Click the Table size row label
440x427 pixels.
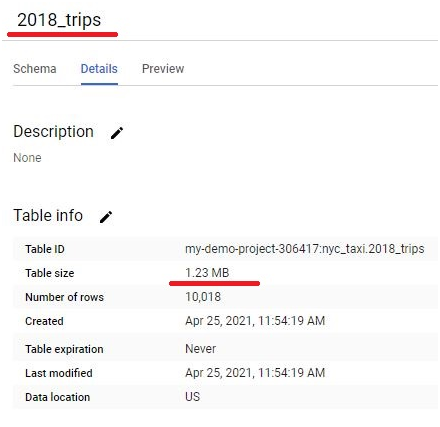(50, 273)
